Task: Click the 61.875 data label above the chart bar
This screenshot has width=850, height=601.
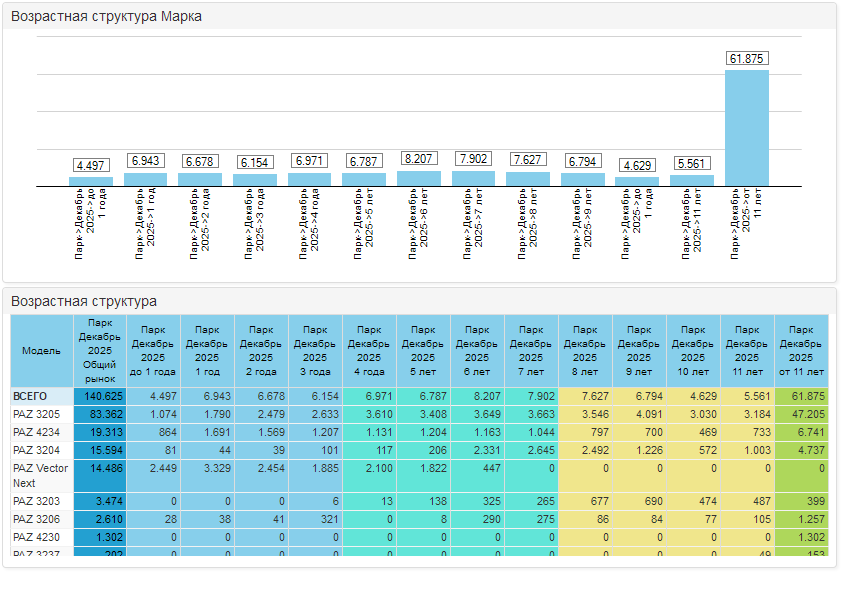Action: click(746, 59)
